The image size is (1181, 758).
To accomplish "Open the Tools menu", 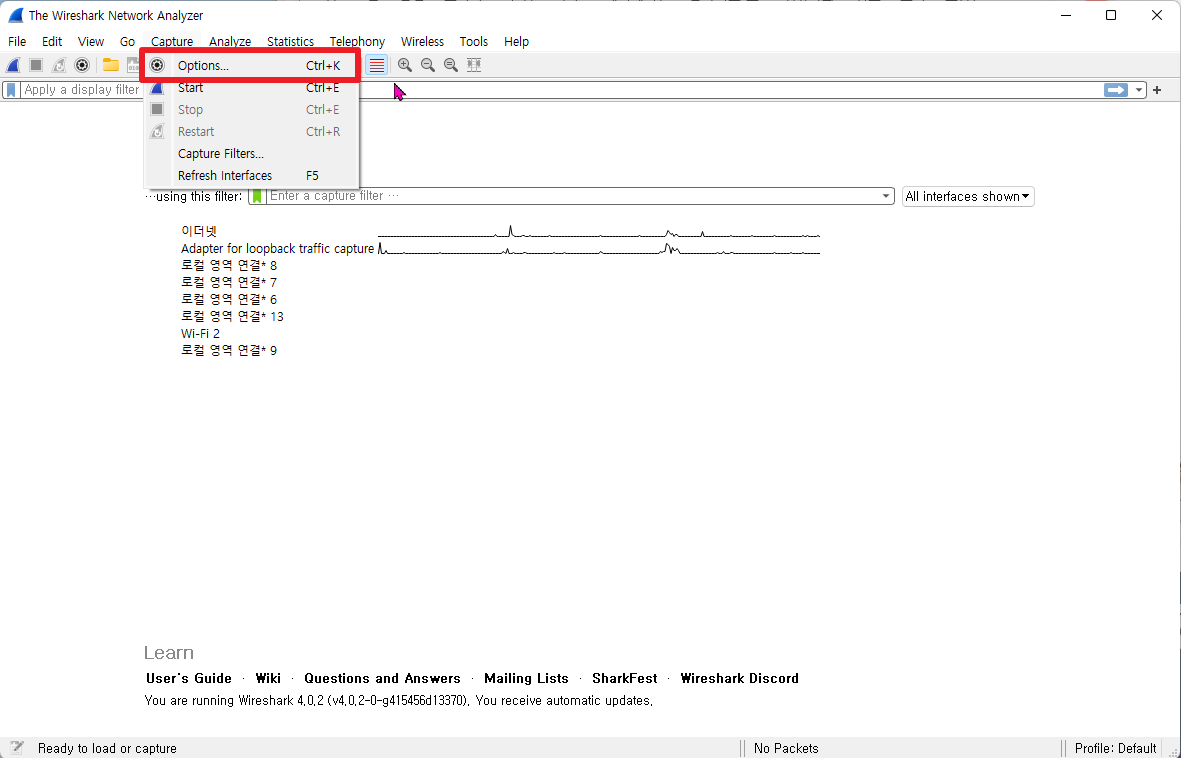I will click(474, 41).
